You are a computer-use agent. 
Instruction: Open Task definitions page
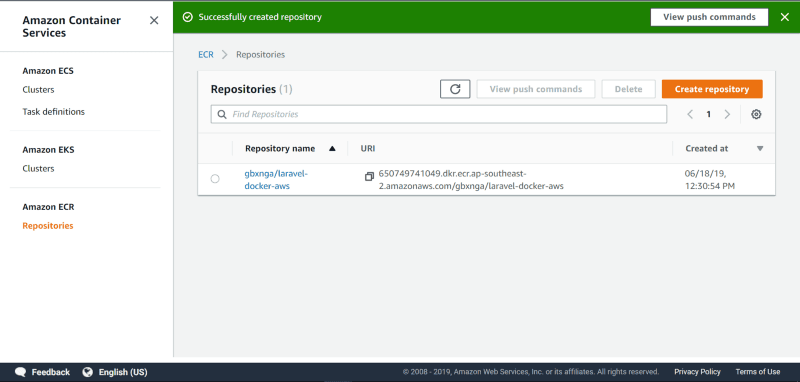coord(54,112)
